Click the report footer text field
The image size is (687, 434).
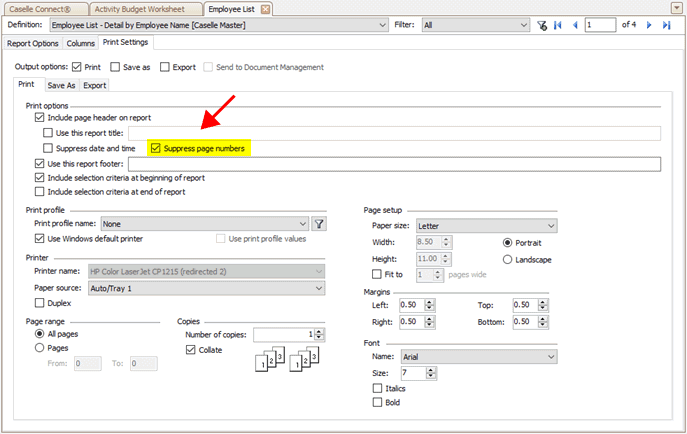[394, 164]
